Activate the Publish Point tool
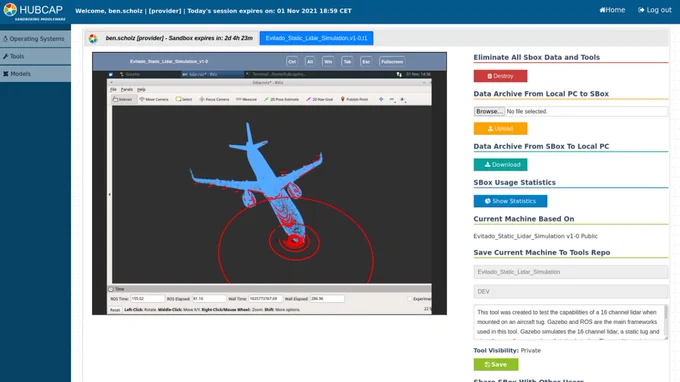 pyautogui.click(x=354, y=99)
